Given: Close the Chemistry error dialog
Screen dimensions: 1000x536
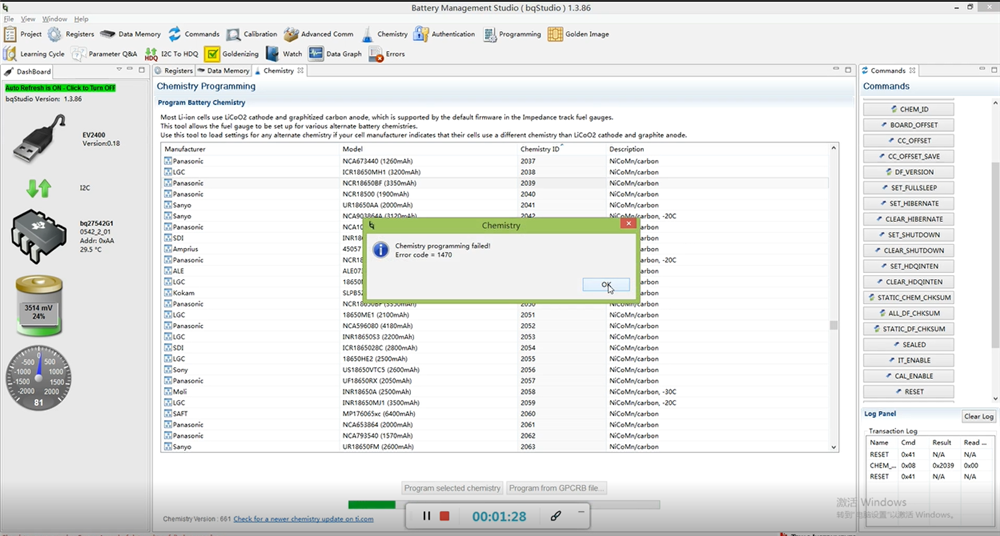Looking at the screenshot, I should (628, 223).
